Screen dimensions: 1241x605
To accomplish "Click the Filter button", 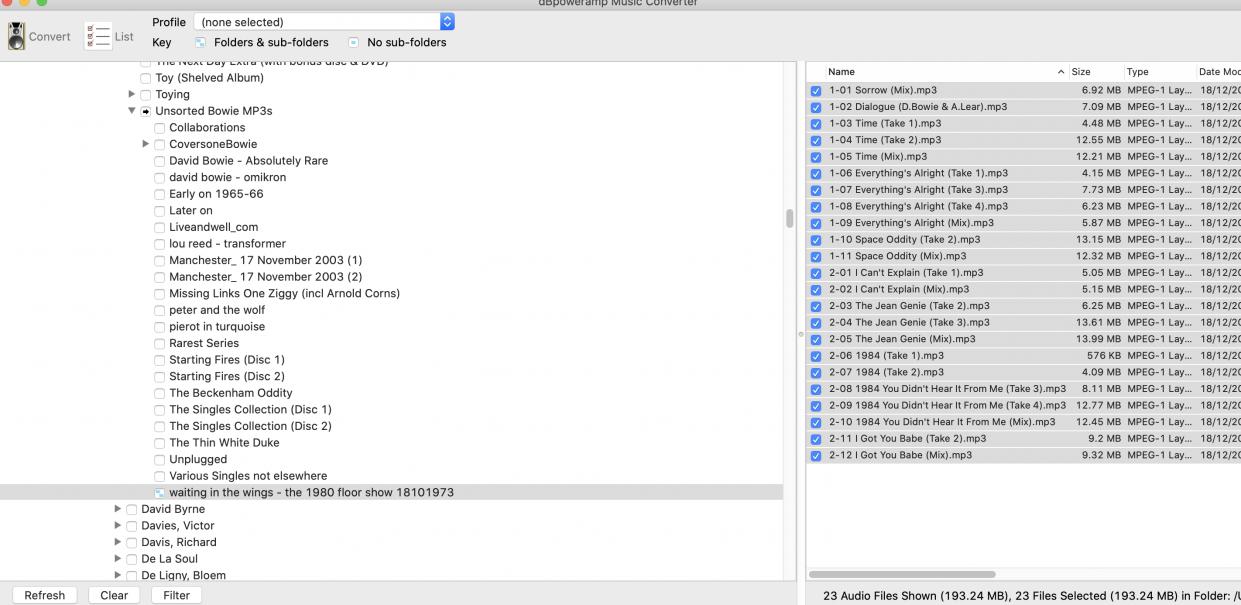I will coord(176,595).
